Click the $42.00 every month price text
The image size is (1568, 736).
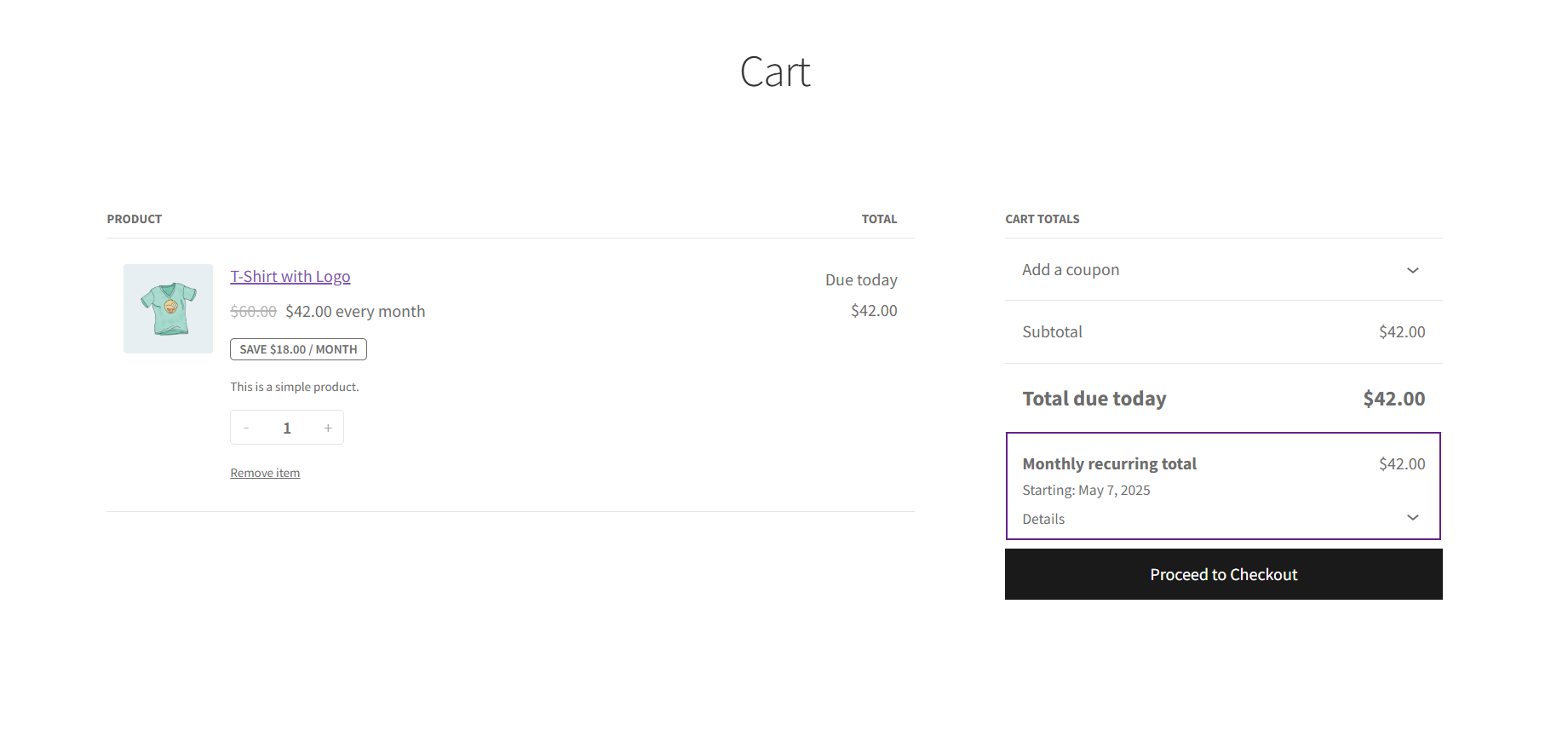coord(355,312)
